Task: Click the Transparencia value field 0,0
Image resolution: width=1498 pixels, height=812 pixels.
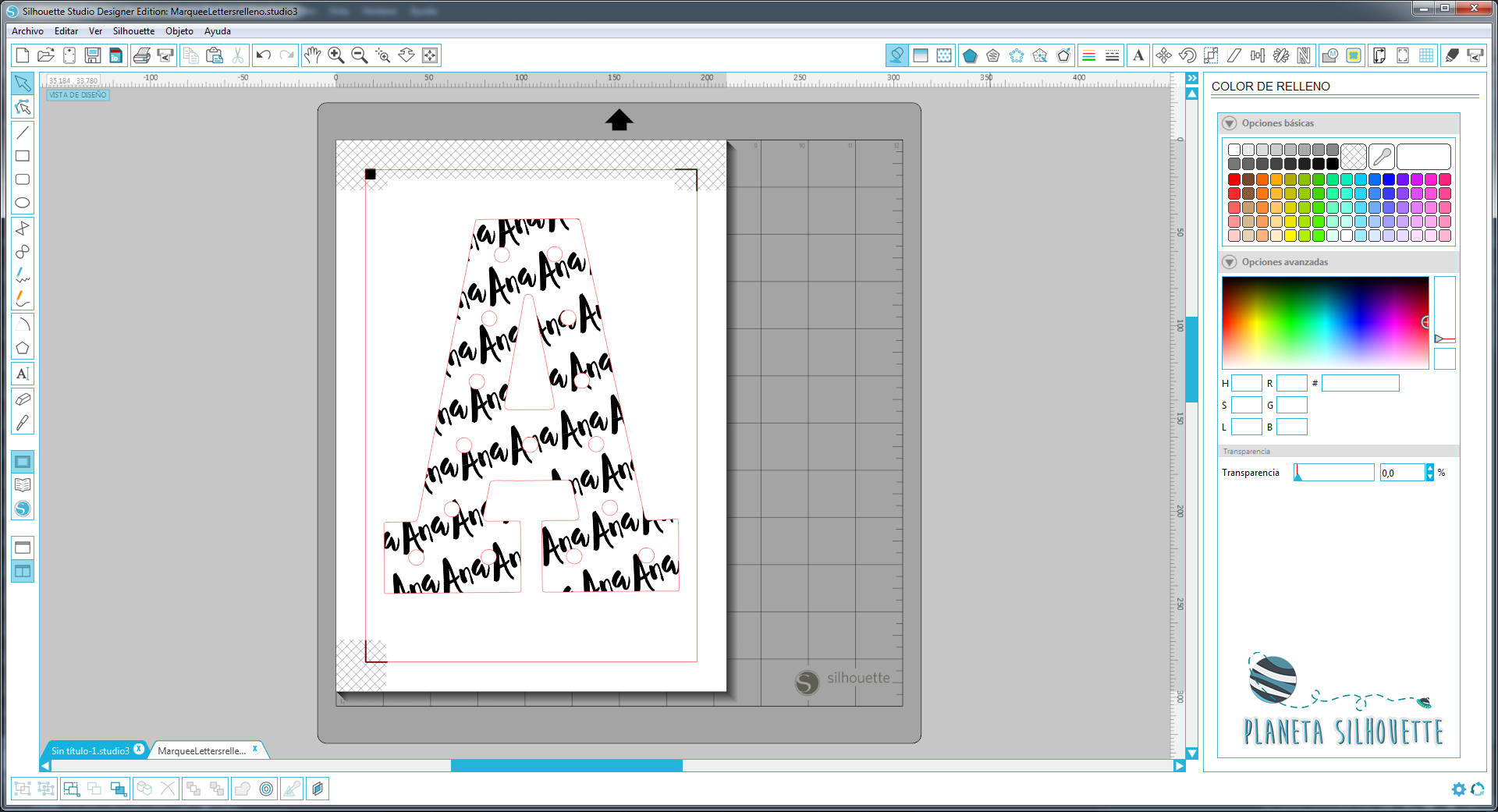Action: [x=1402, y=473]
